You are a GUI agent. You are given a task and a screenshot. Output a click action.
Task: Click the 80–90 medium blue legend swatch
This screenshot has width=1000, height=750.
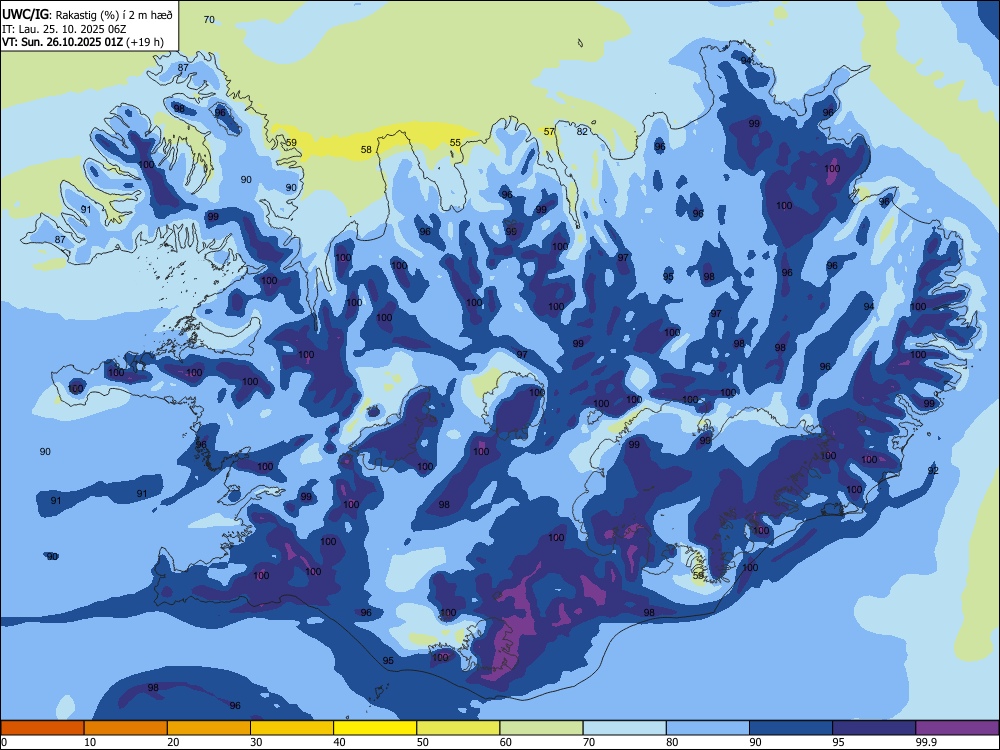(x=708, y=728)
